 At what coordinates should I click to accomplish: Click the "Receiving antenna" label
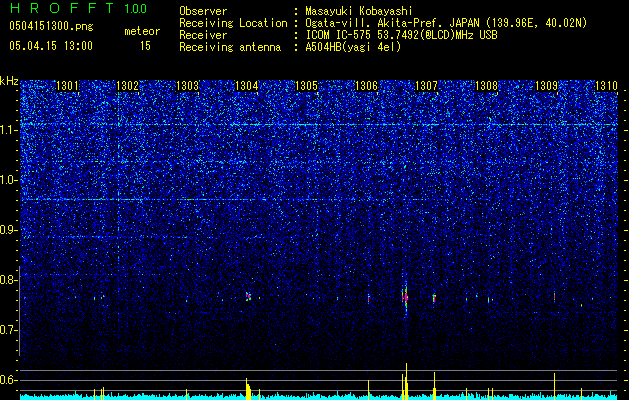pos(230,47)
